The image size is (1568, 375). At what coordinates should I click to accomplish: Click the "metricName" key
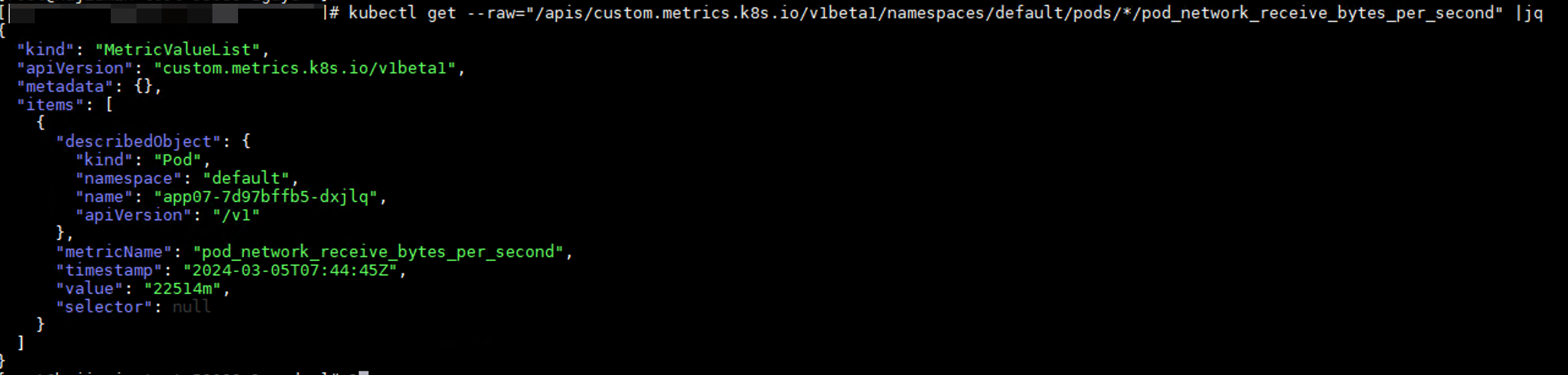point(114,252)
